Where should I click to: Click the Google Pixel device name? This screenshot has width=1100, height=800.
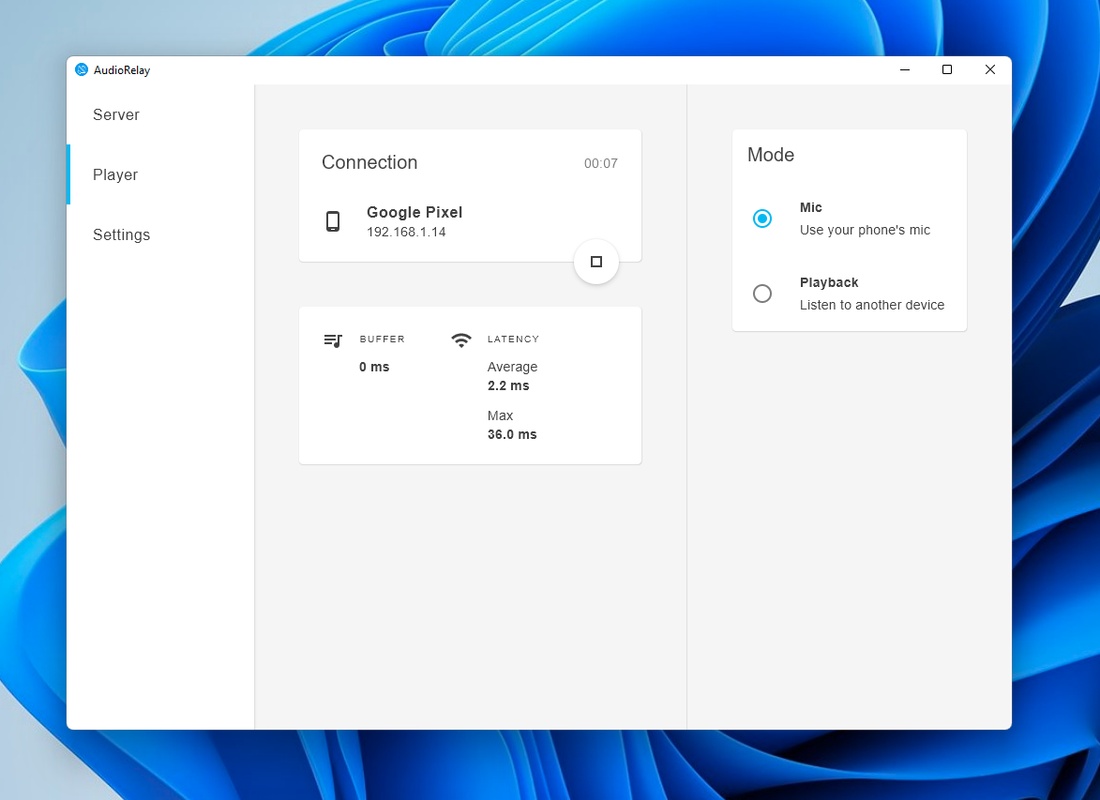(414, 212)
